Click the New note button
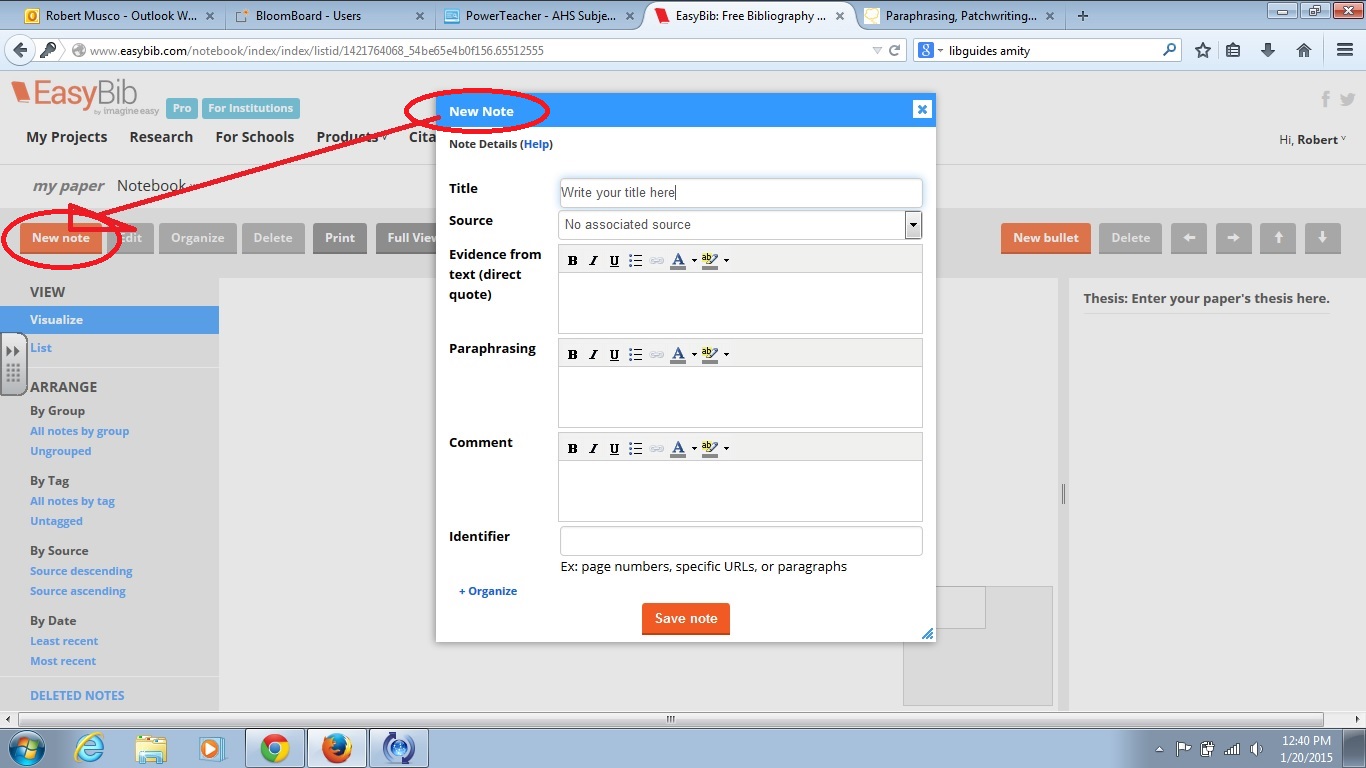The width and height of the screenshot is (1366, 768). point(60,238)
